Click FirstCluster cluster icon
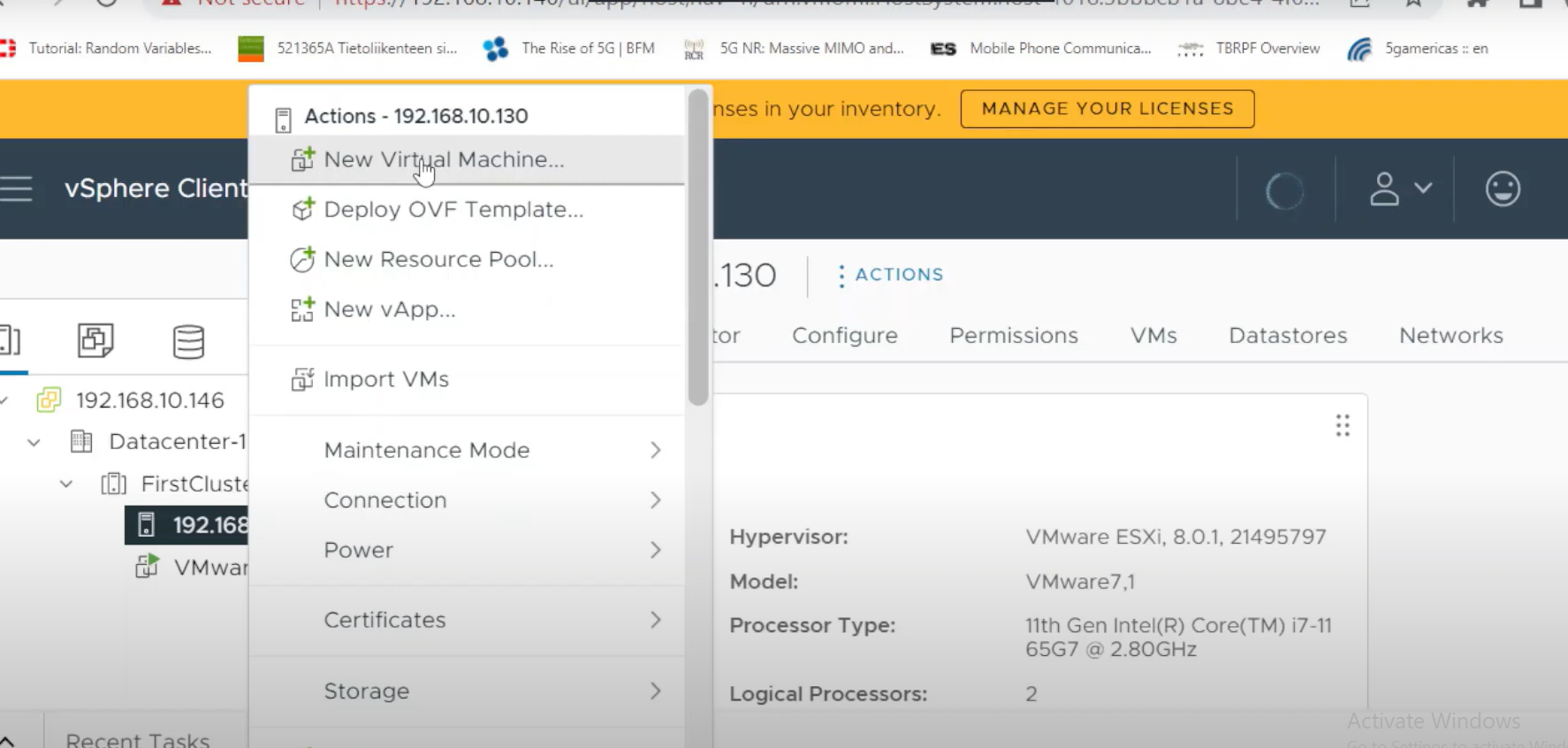The height and width of the screenshot is (748, 1568). [x=113, y=484]
